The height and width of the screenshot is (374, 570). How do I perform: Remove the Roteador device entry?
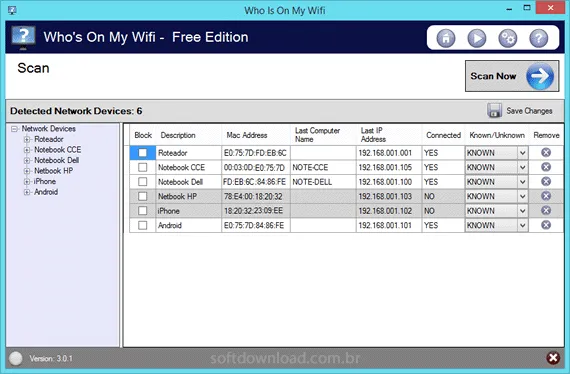coord(546,152)
